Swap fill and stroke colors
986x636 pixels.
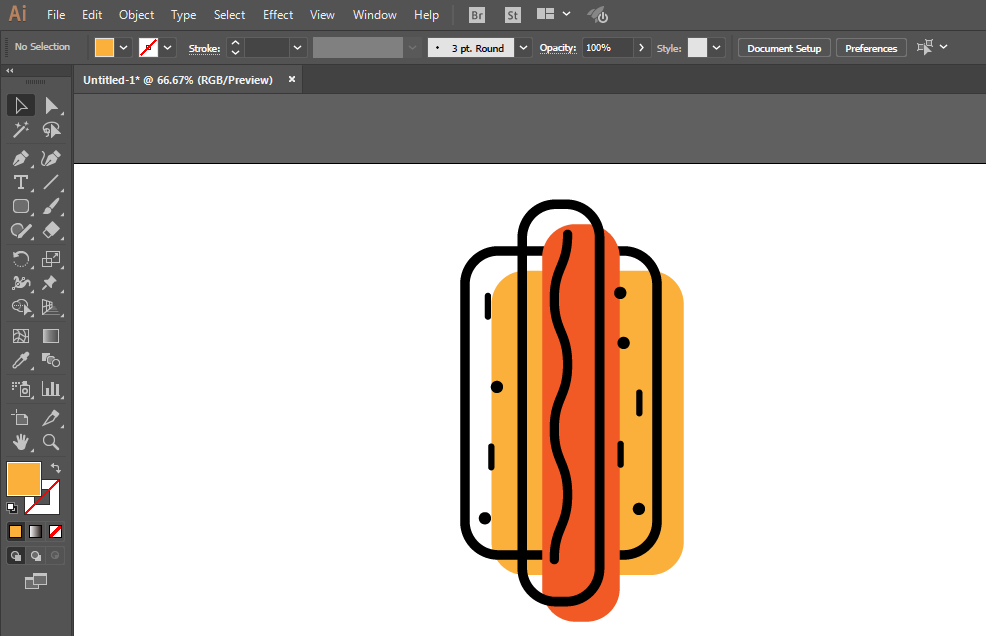pyautogui.click(x=56, y=467)
